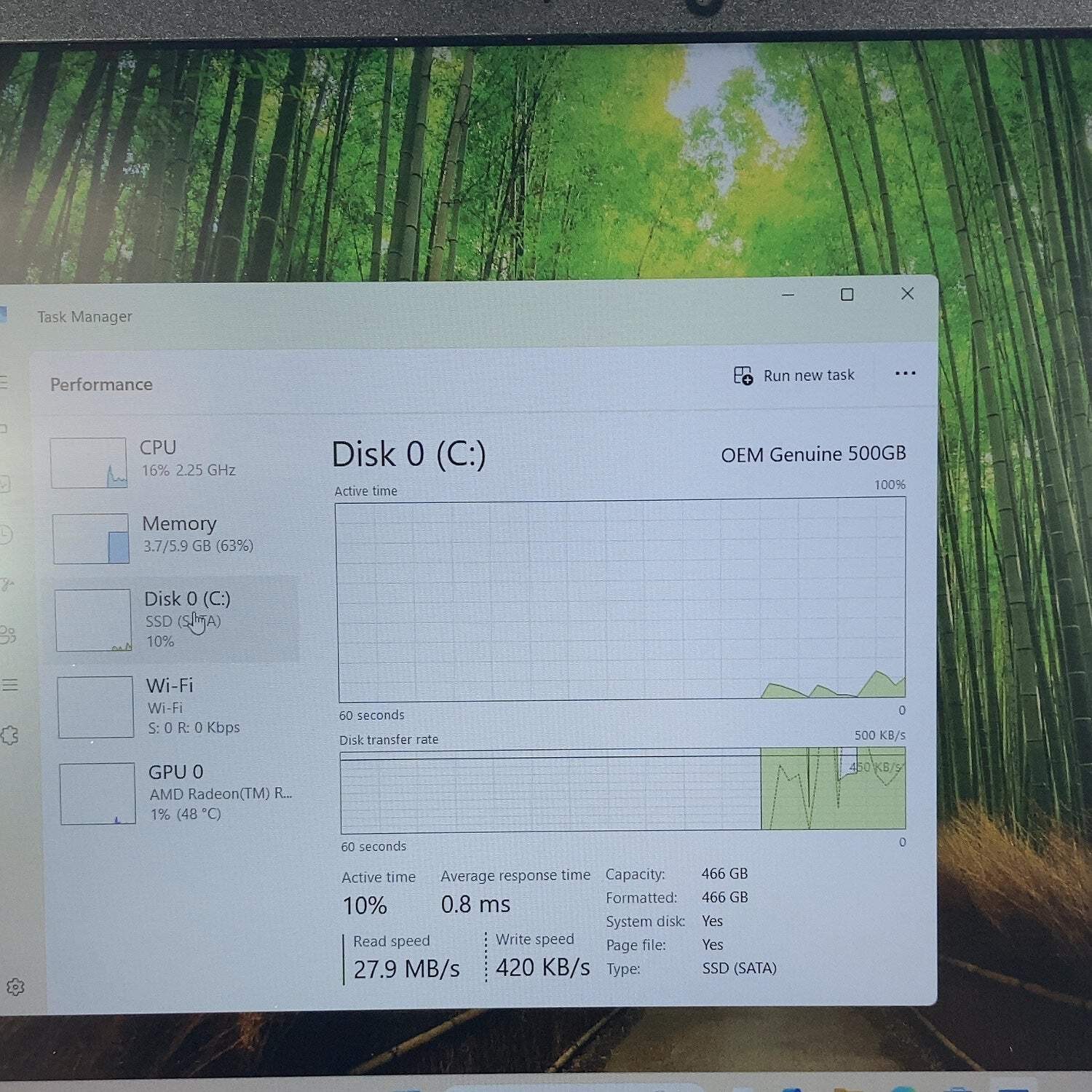
Task: Click the 'Average response time' label
Action: pyautogui.click(x=515, y=876)
